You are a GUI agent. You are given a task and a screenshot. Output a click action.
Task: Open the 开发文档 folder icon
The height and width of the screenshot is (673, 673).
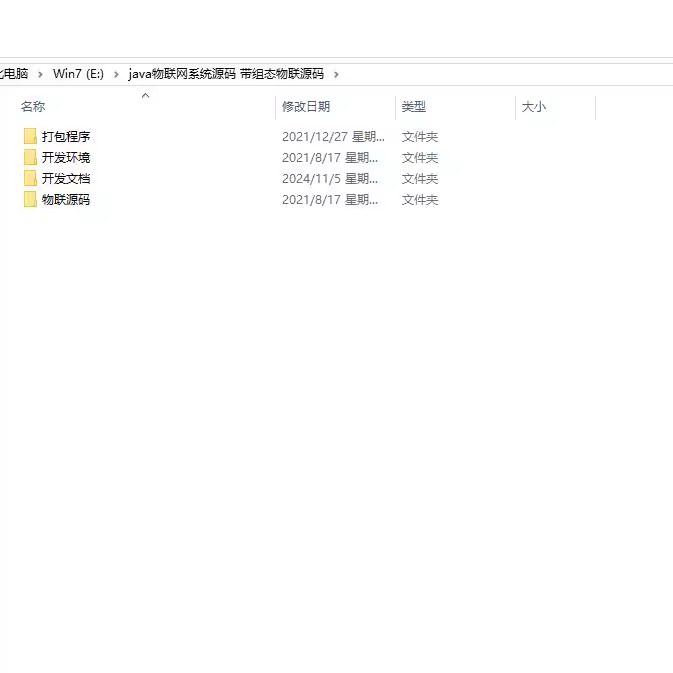30,179
